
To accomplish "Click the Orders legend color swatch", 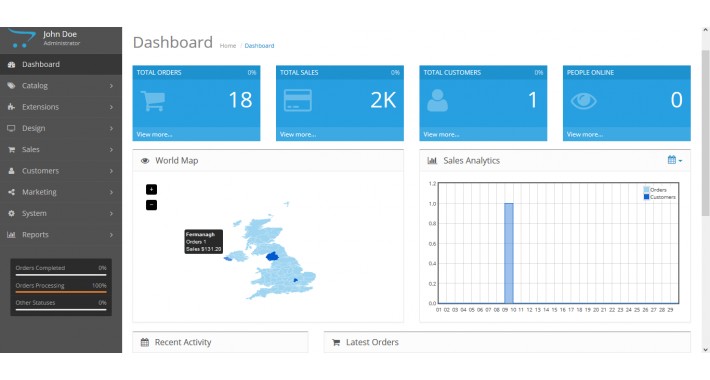I will 646,190.
